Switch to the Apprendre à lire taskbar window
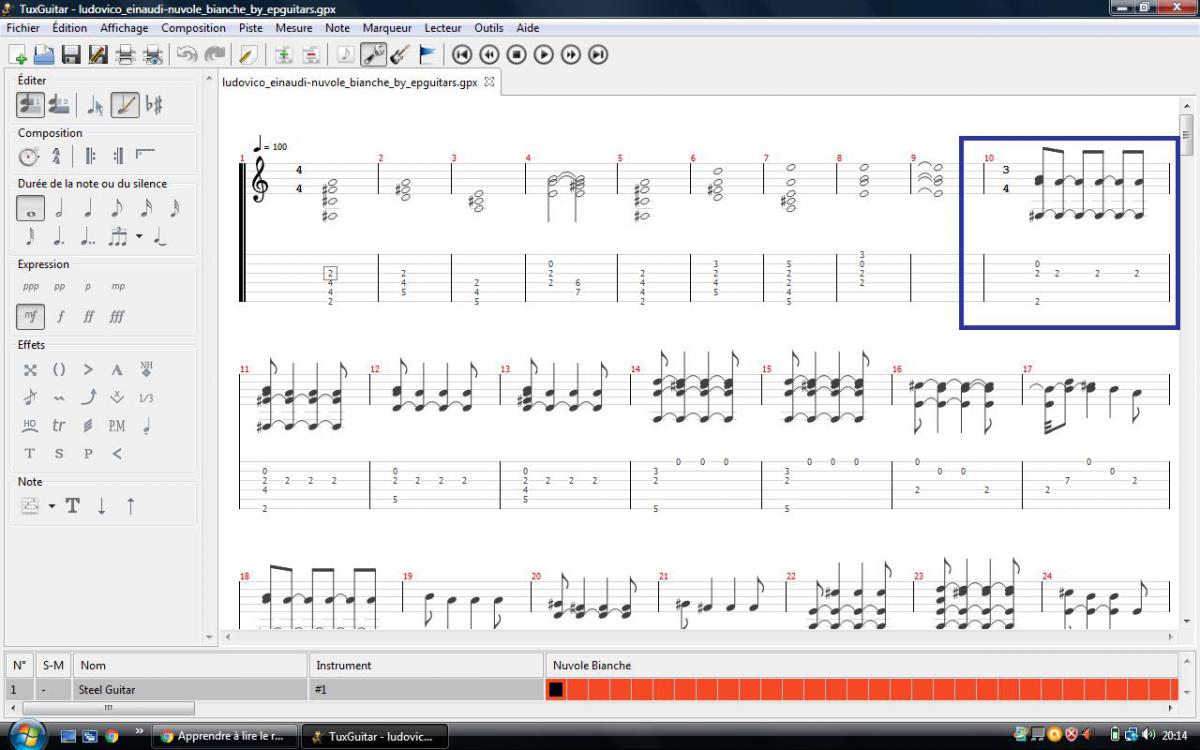 [x=225, y=736]
